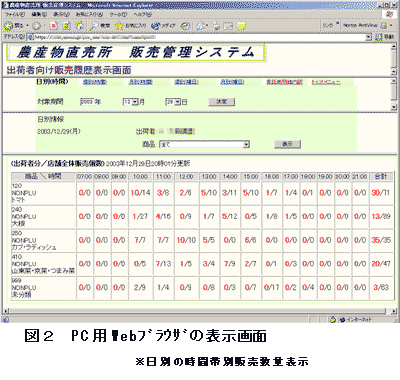
Task: Open the Mail button dropdown arrow
Action: (x=207, y=26)
